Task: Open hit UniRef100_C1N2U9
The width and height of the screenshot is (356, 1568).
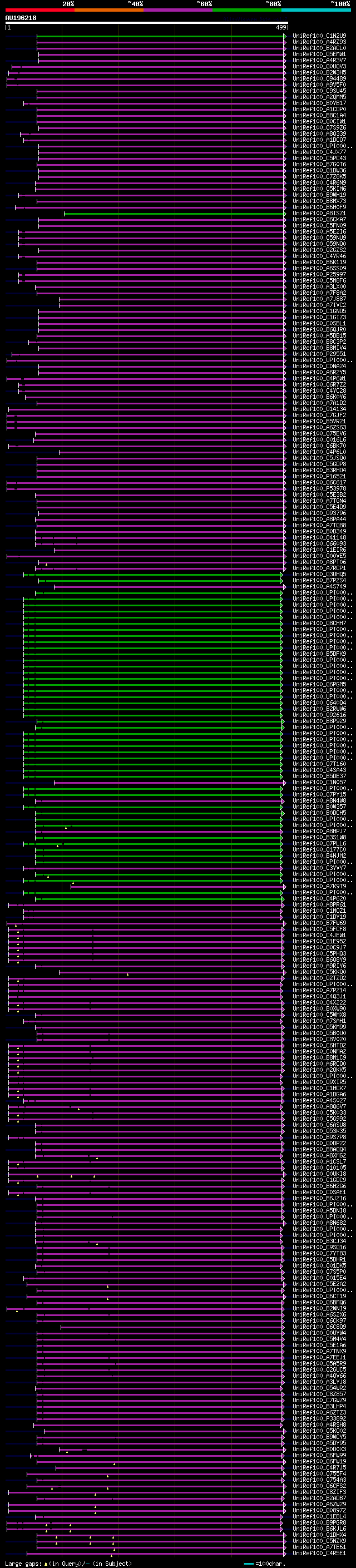Action: (319, 36)
